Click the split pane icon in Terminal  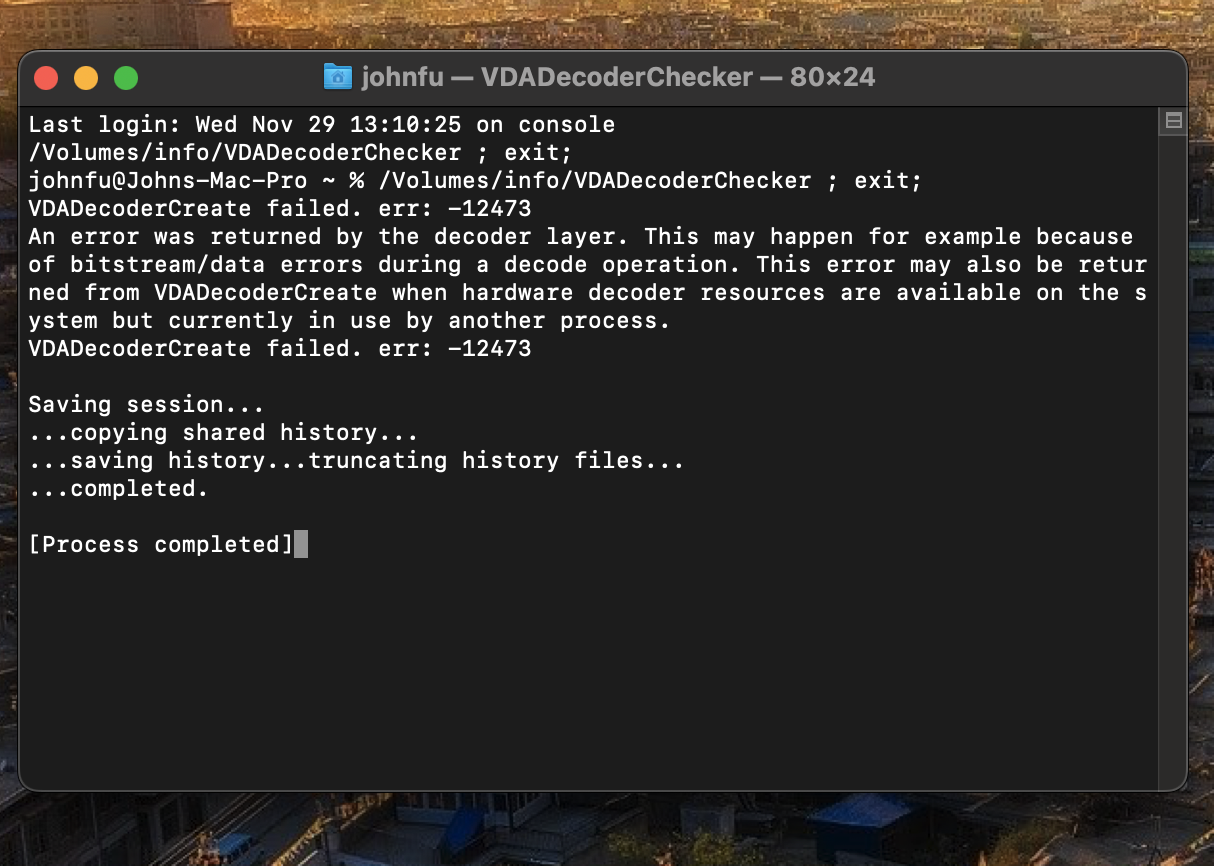[x=1173, y=121]
